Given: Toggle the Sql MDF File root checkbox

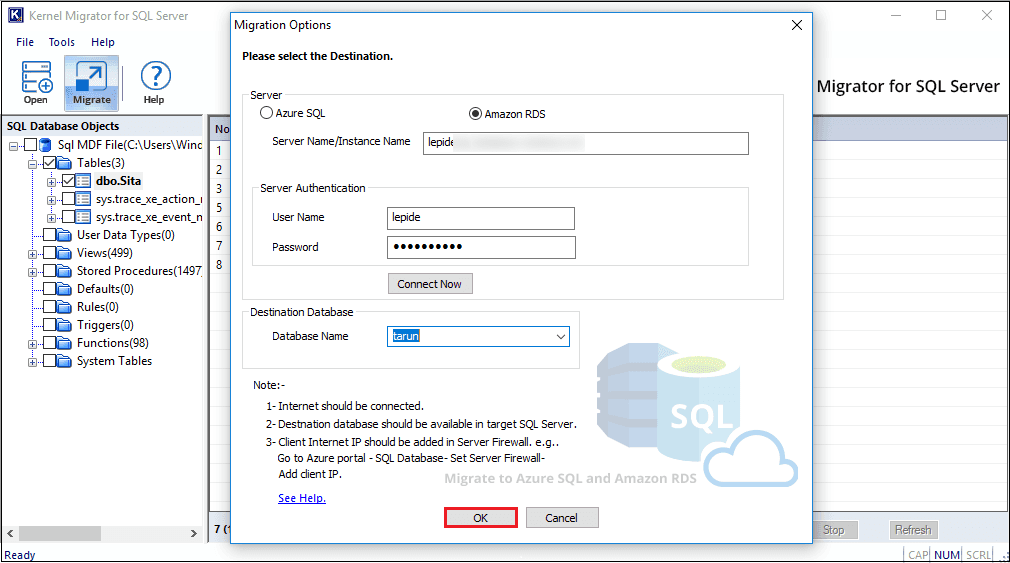Looking at the screenshot, I should (30, 145).
